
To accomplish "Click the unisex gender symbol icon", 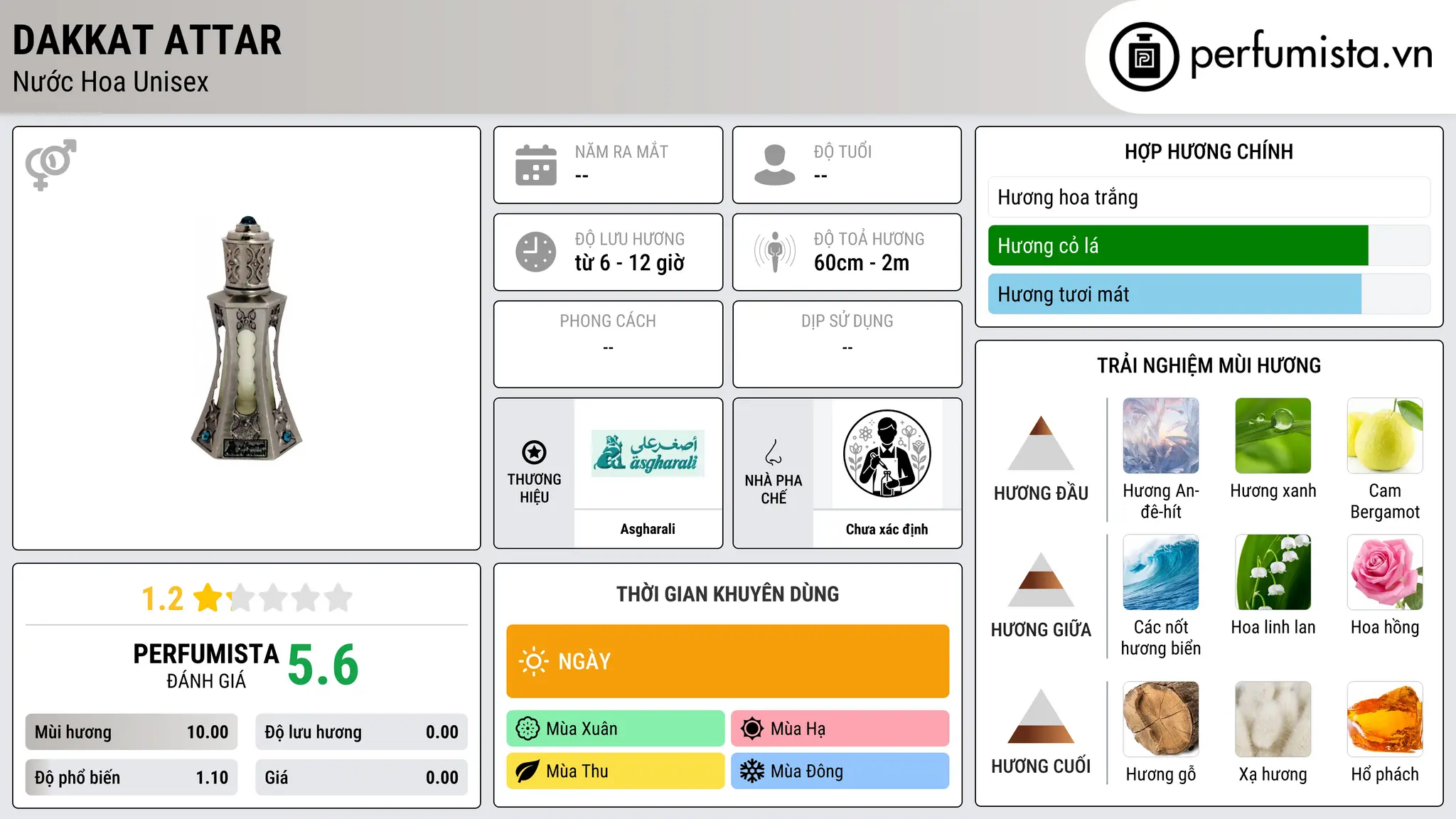I will pyautogui.click(x=50, y=164).
